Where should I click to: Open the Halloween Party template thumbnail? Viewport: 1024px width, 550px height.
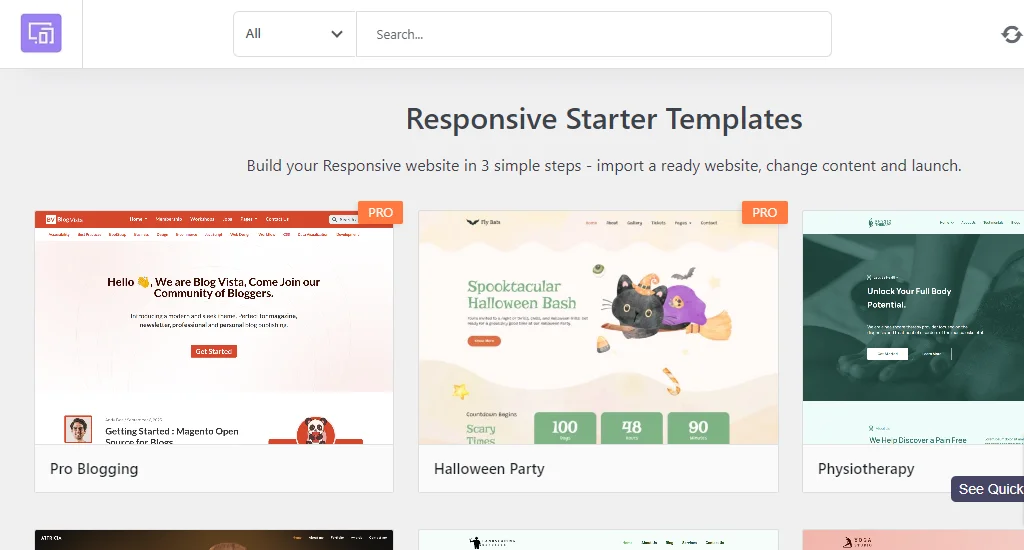click(x=598, y=327)
